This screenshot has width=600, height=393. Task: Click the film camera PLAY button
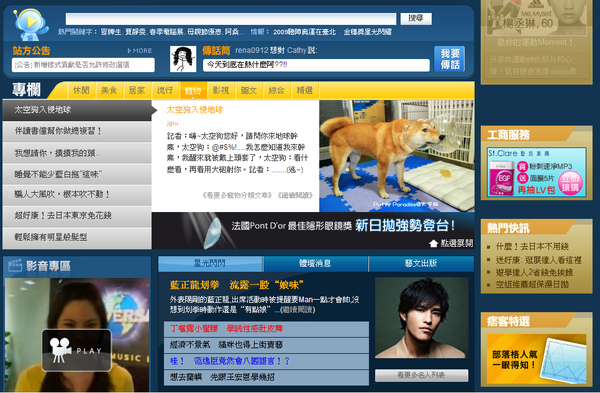pos(77,350)
